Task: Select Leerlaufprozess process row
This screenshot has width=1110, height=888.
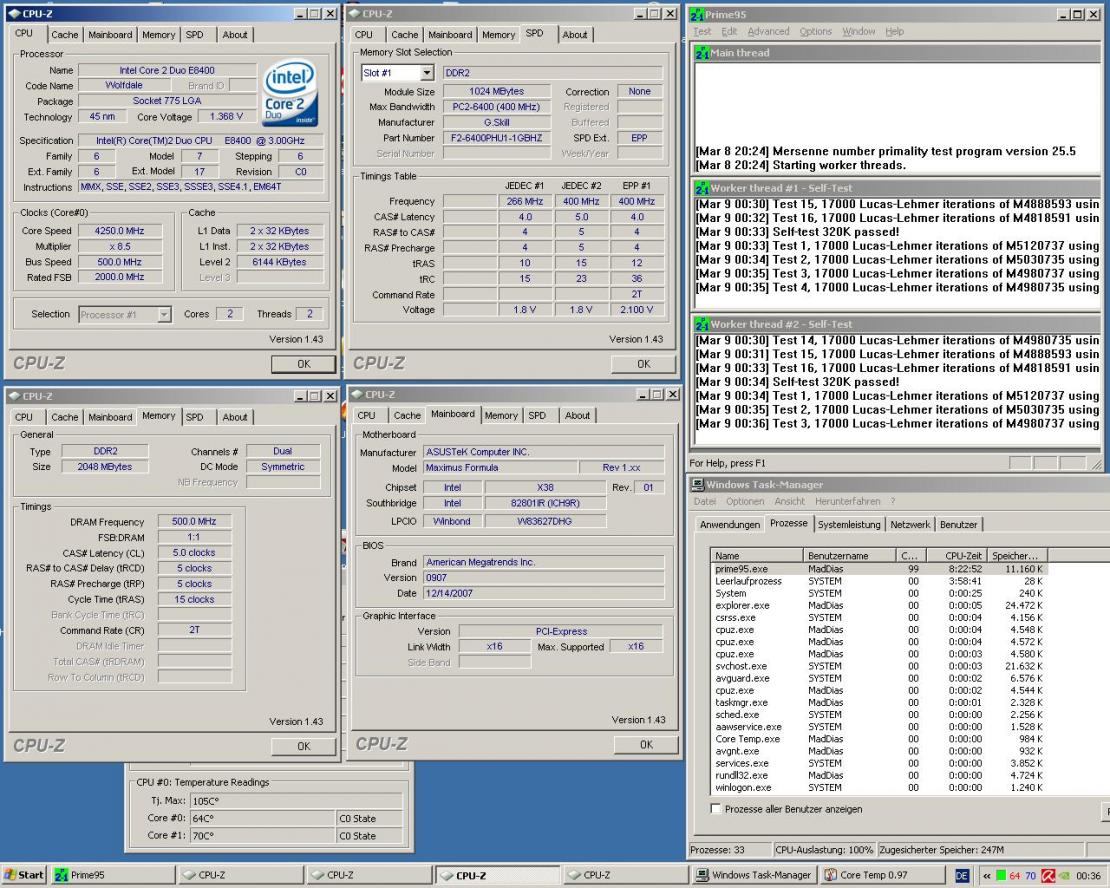Action: point(879,581)
